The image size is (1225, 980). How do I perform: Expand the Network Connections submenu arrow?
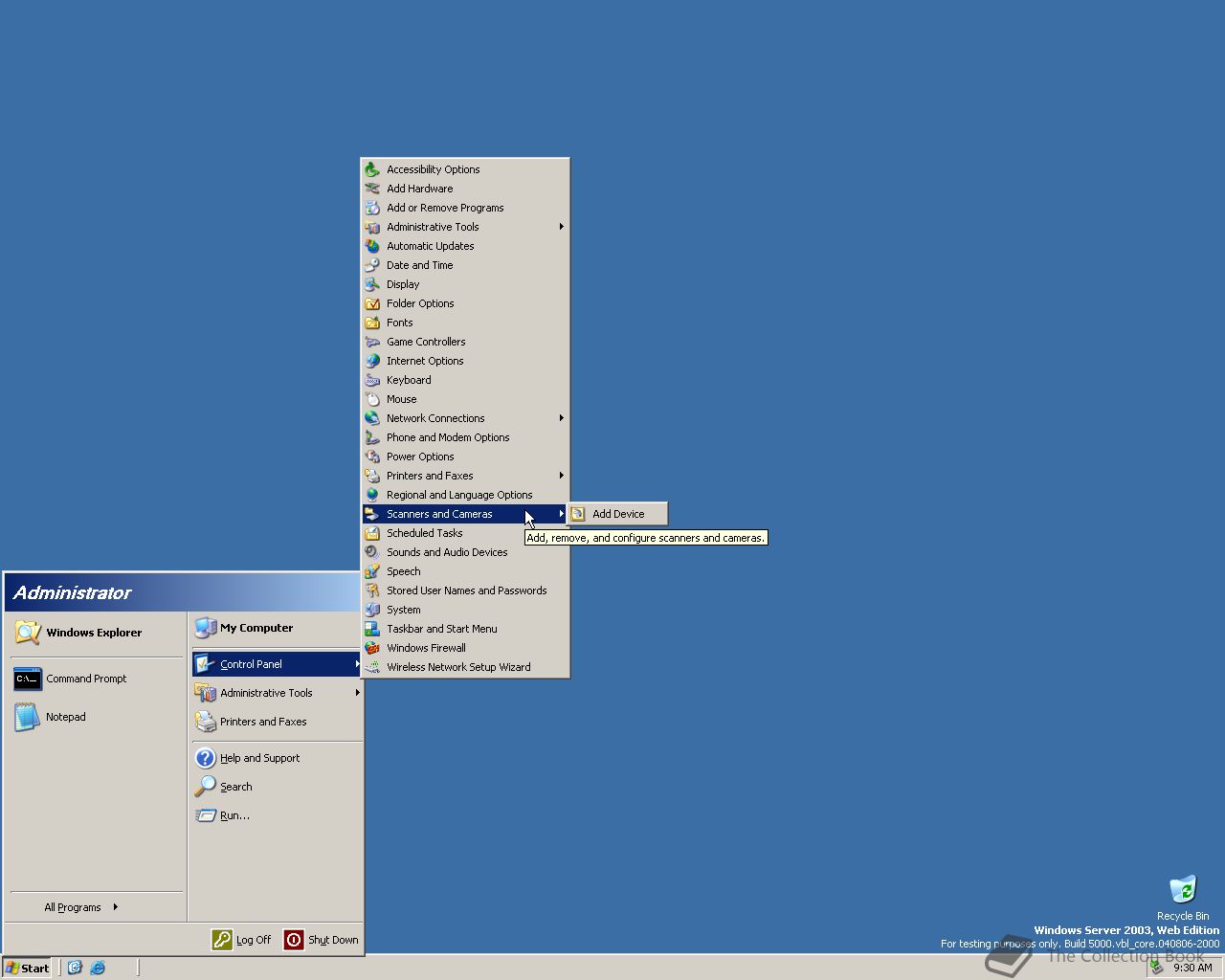562,418
